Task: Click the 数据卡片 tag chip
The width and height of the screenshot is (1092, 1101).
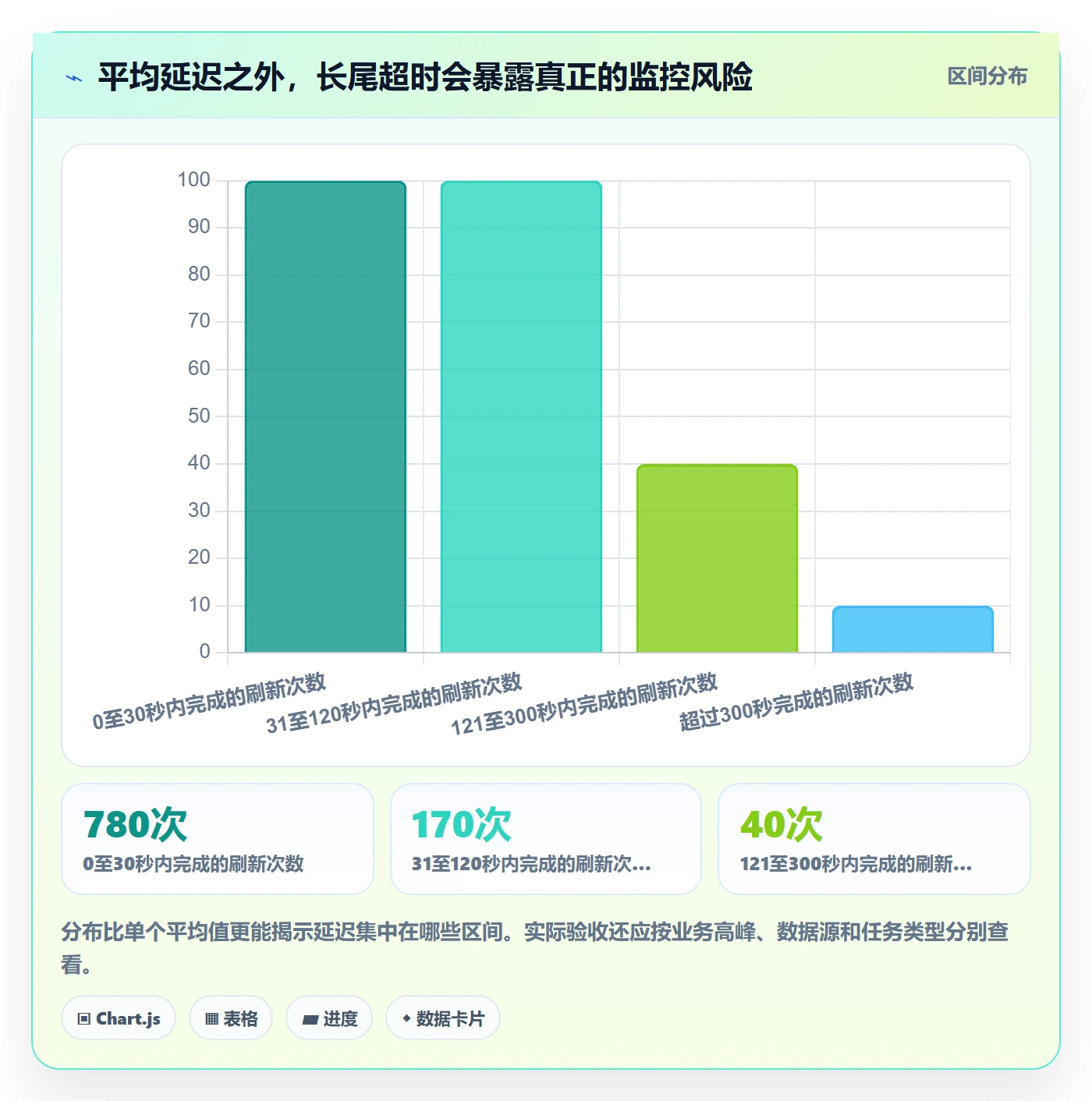Action: (443, 1018)
